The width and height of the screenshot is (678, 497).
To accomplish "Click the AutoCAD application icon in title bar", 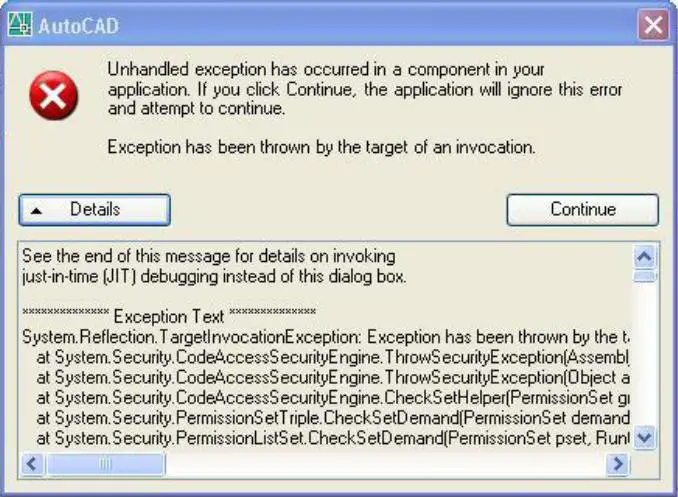I will [20, 24].
